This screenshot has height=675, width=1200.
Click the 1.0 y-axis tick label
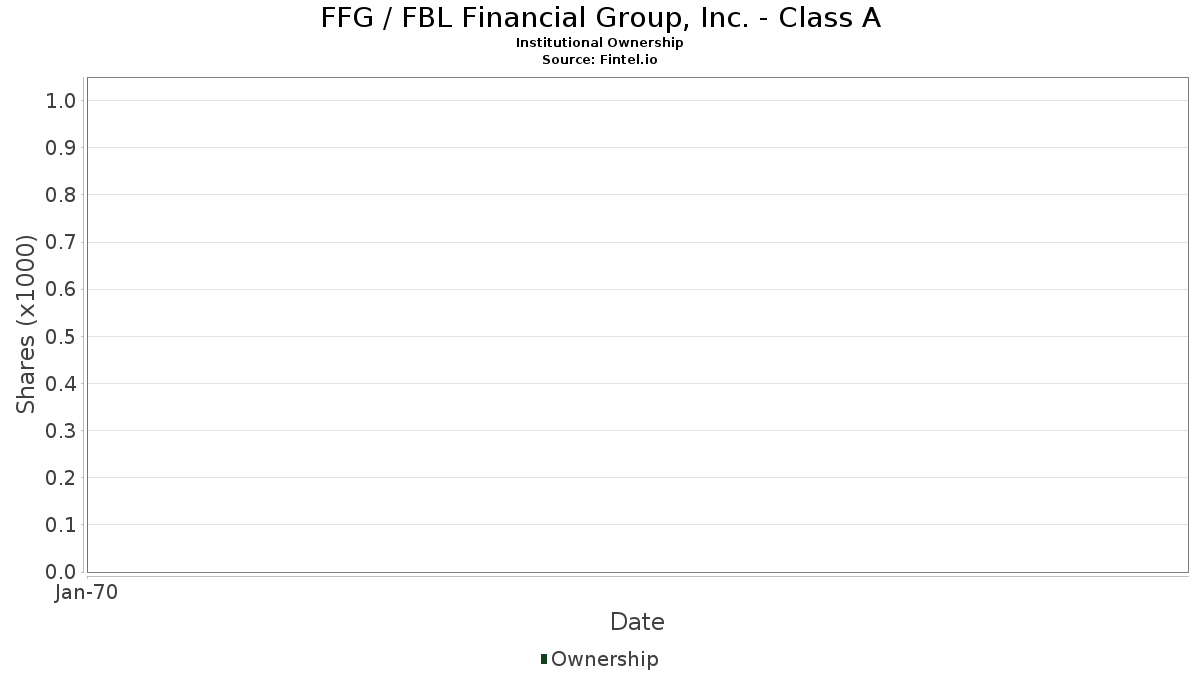[x=61, y=100]
